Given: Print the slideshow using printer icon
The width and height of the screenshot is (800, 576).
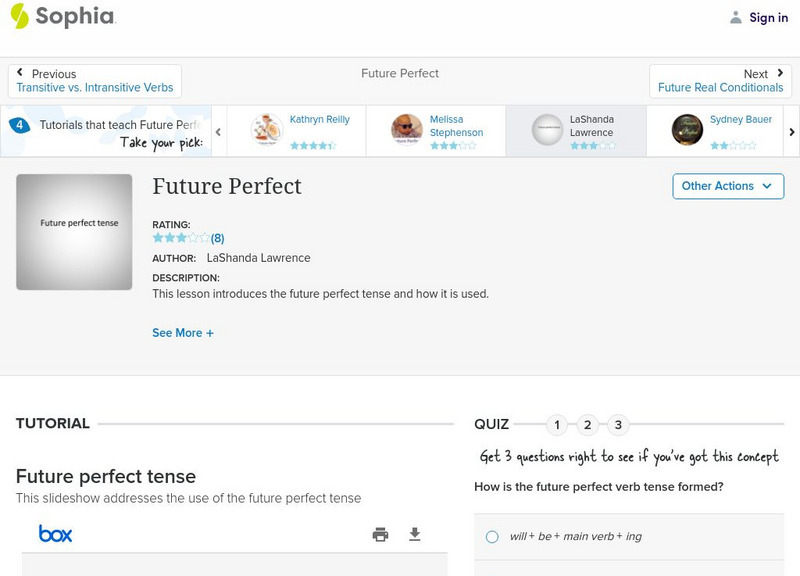Looking at the screenshot, I should coord(380,534).
